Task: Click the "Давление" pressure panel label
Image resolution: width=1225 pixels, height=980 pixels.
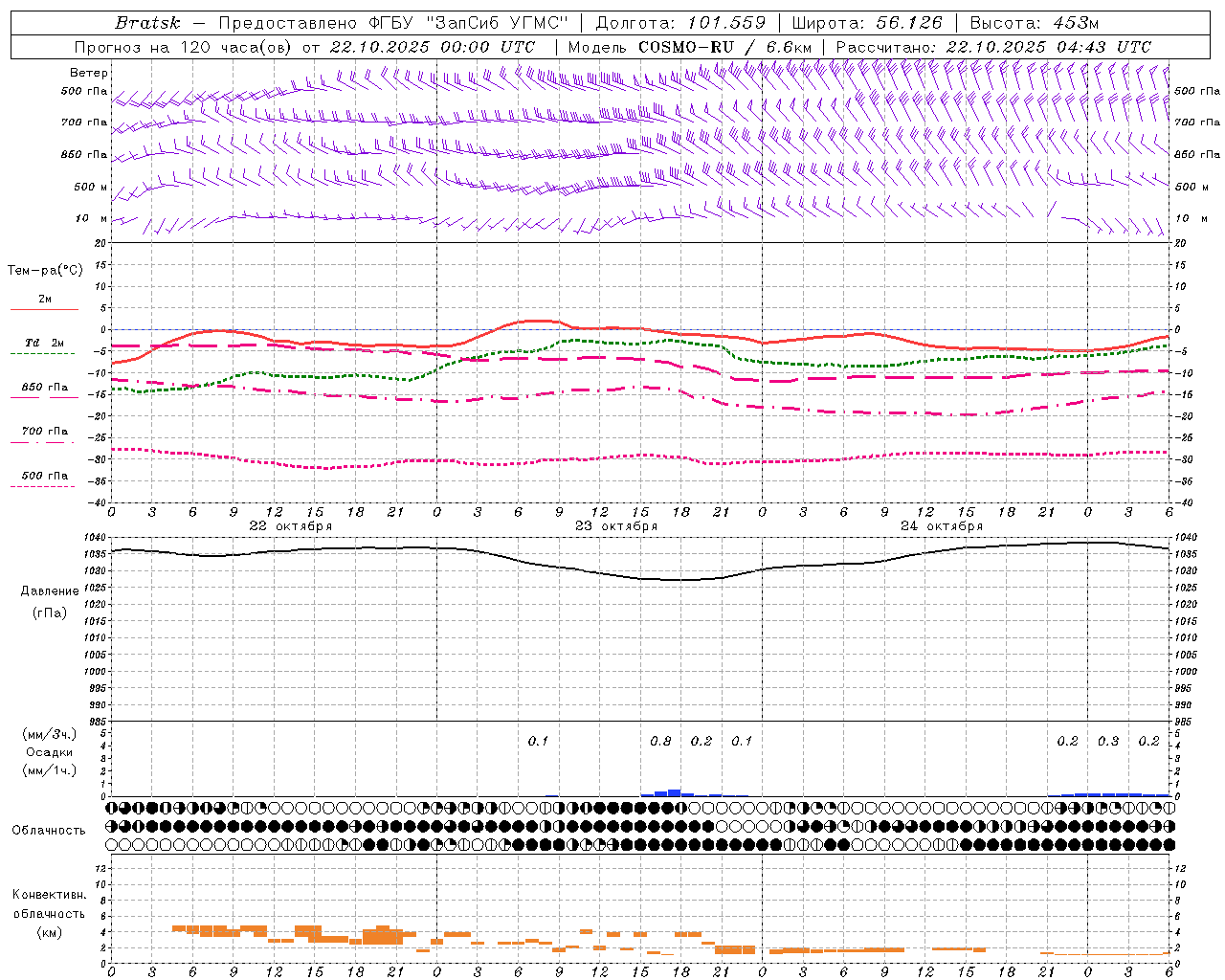Action: (x=49, y=591)
